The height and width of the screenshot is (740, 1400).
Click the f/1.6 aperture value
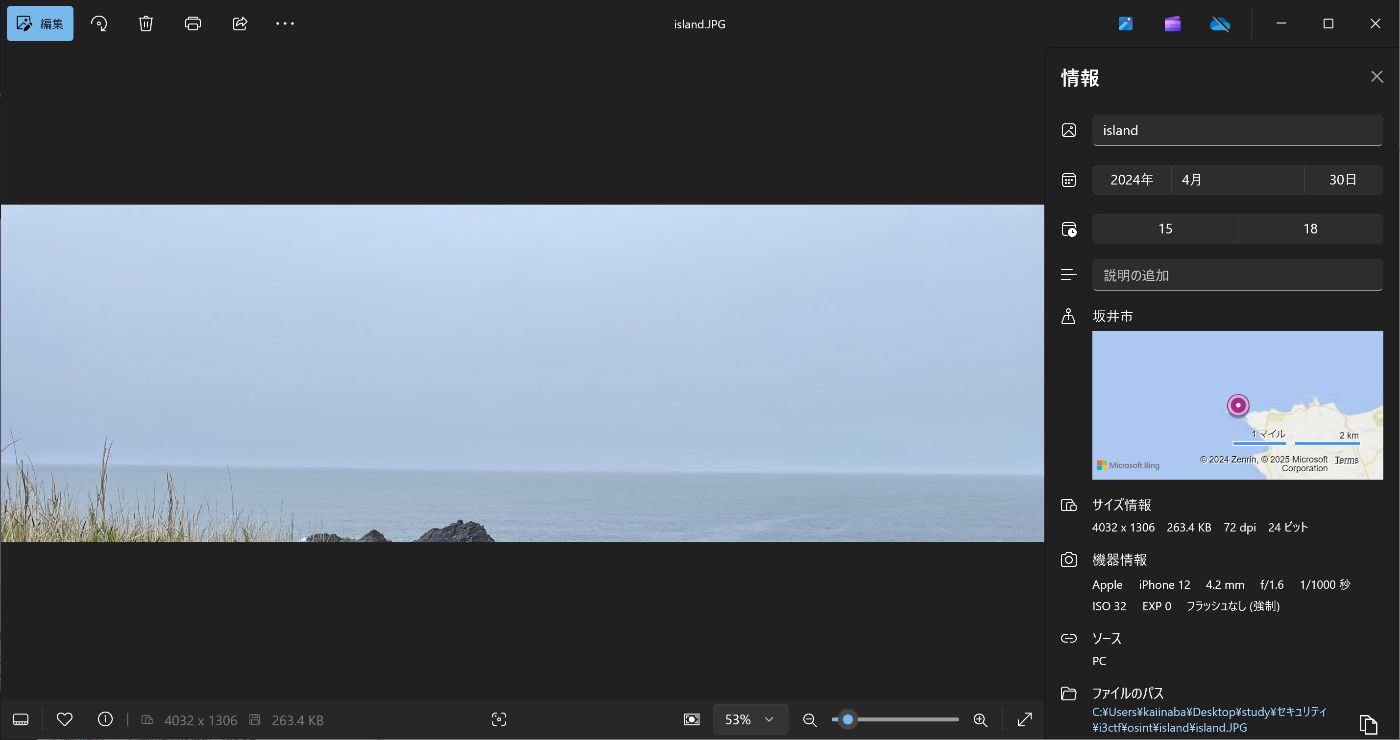click(x=1272, y=585)
